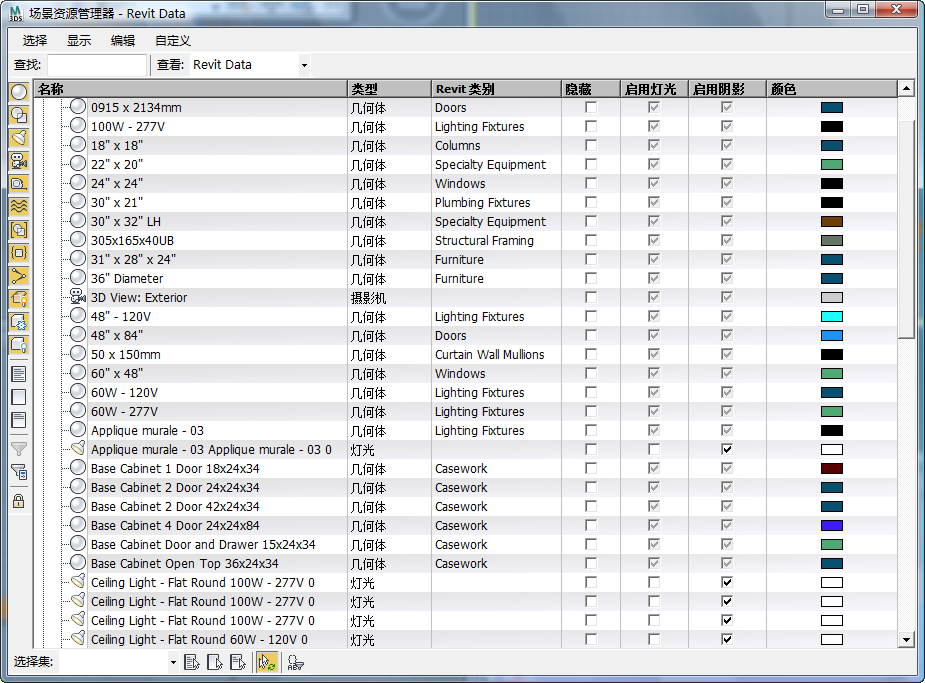Viewport: 925px width, 683px height.
Task: Toggle 启用阴影 for 18" x 18"
Action: (727, 145)
